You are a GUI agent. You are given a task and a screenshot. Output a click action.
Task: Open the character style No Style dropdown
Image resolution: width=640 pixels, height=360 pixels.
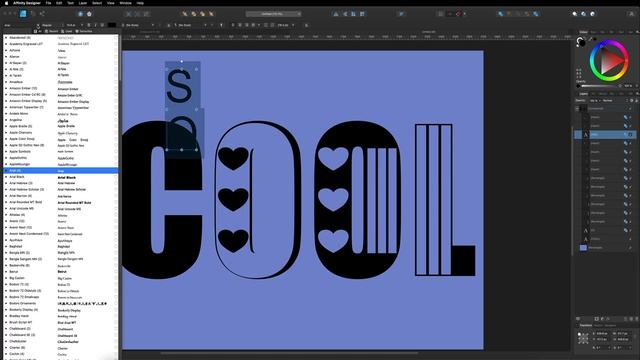pos(138,25)
